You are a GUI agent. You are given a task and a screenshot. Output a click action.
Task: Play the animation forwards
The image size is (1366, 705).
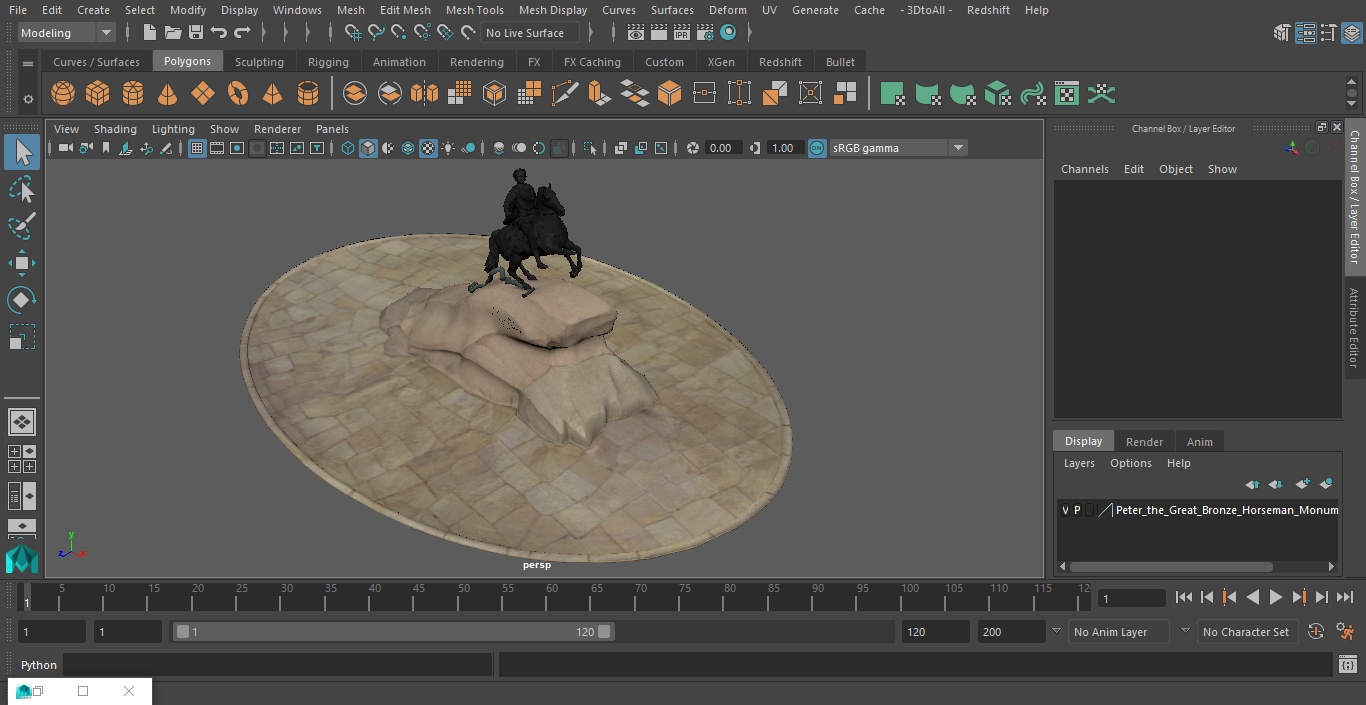[x=1275, y=597]
